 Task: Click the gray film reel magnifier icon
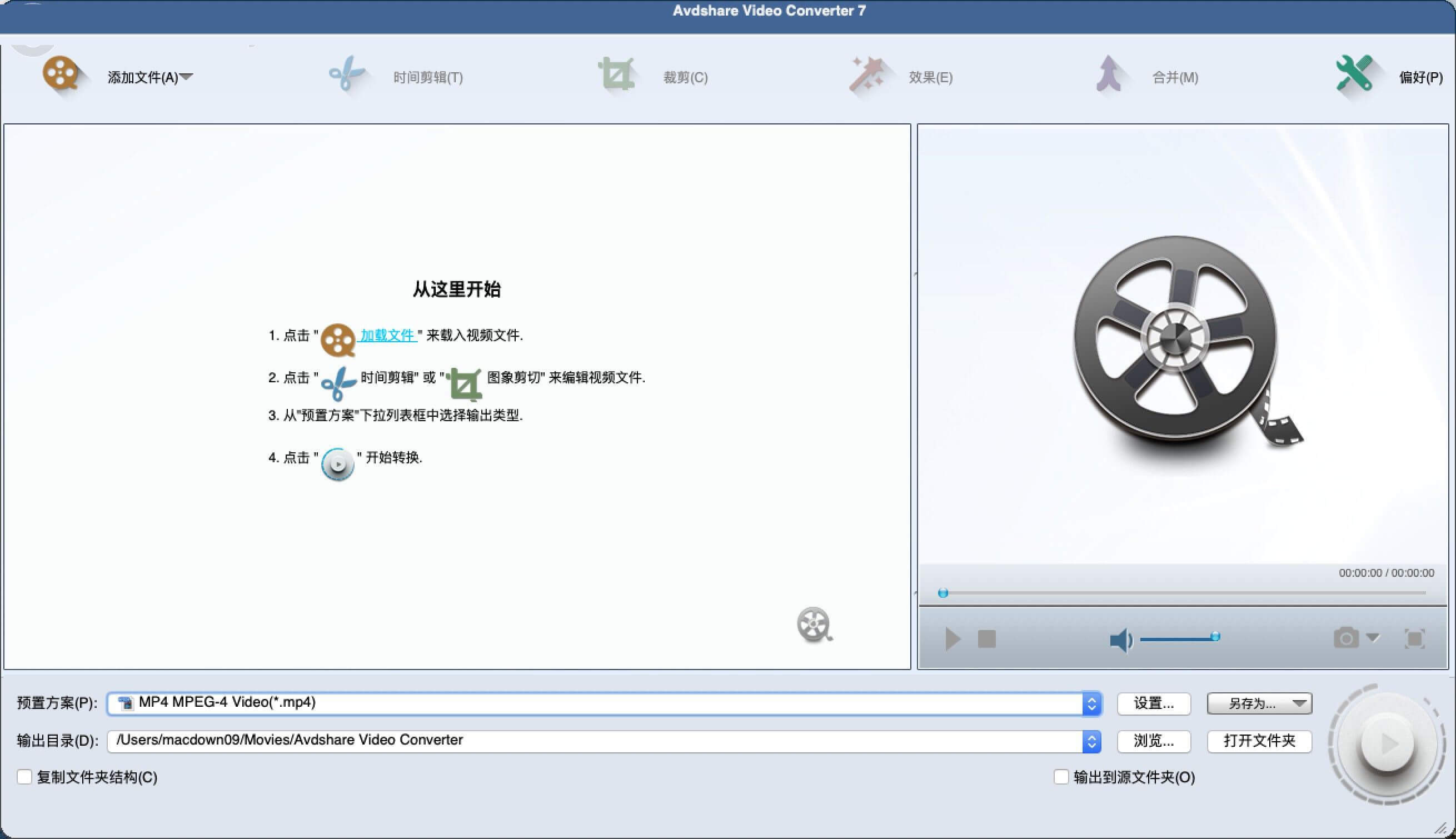(x=814, y=625)
